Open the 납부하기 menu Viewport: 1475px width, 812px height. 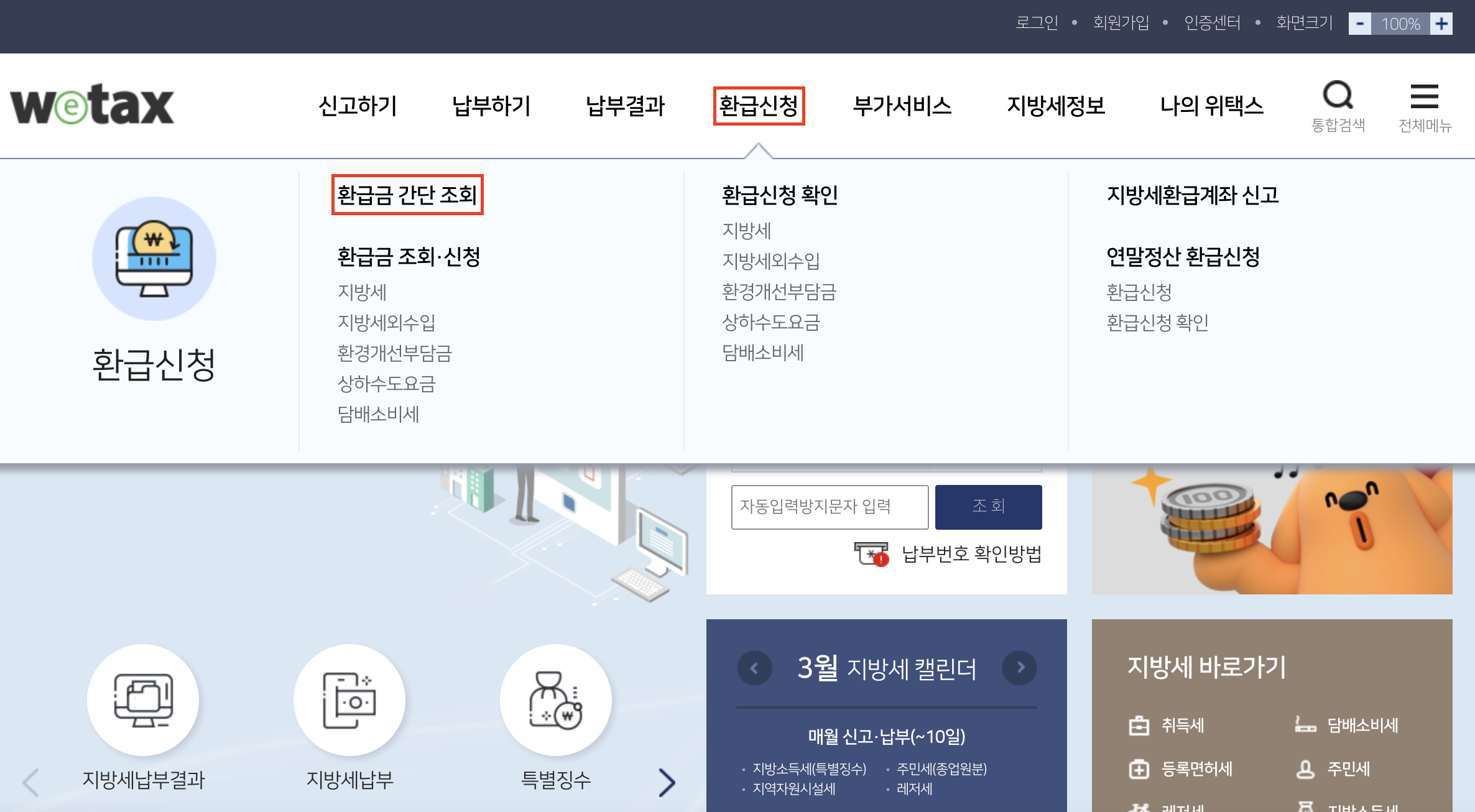491,106
